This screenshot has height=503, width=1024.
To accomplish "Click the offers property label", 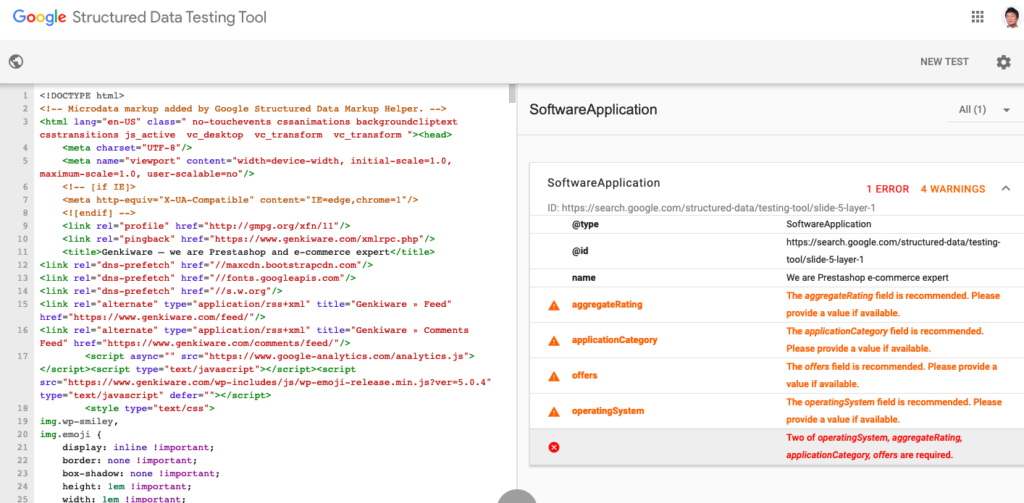I will (x=584, y=376).
